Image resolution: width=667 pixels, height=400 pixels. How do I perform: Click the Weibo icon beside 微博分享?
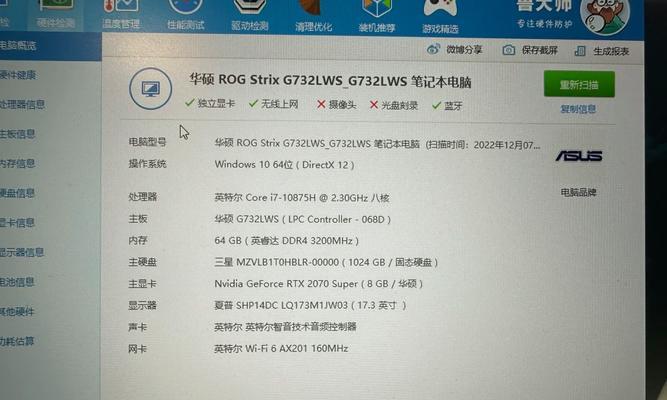tap(433, 49)
